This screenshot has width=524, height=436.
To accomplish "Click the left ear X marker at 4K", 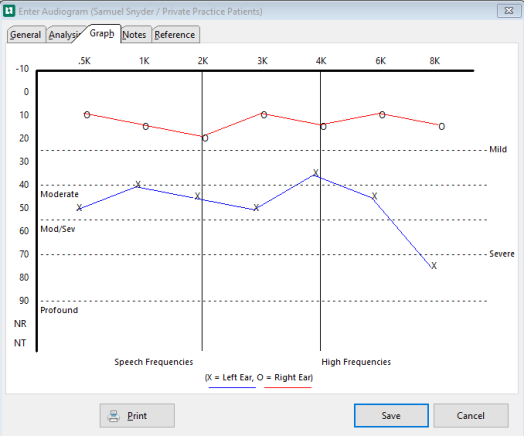I will [x=315, y=173].
